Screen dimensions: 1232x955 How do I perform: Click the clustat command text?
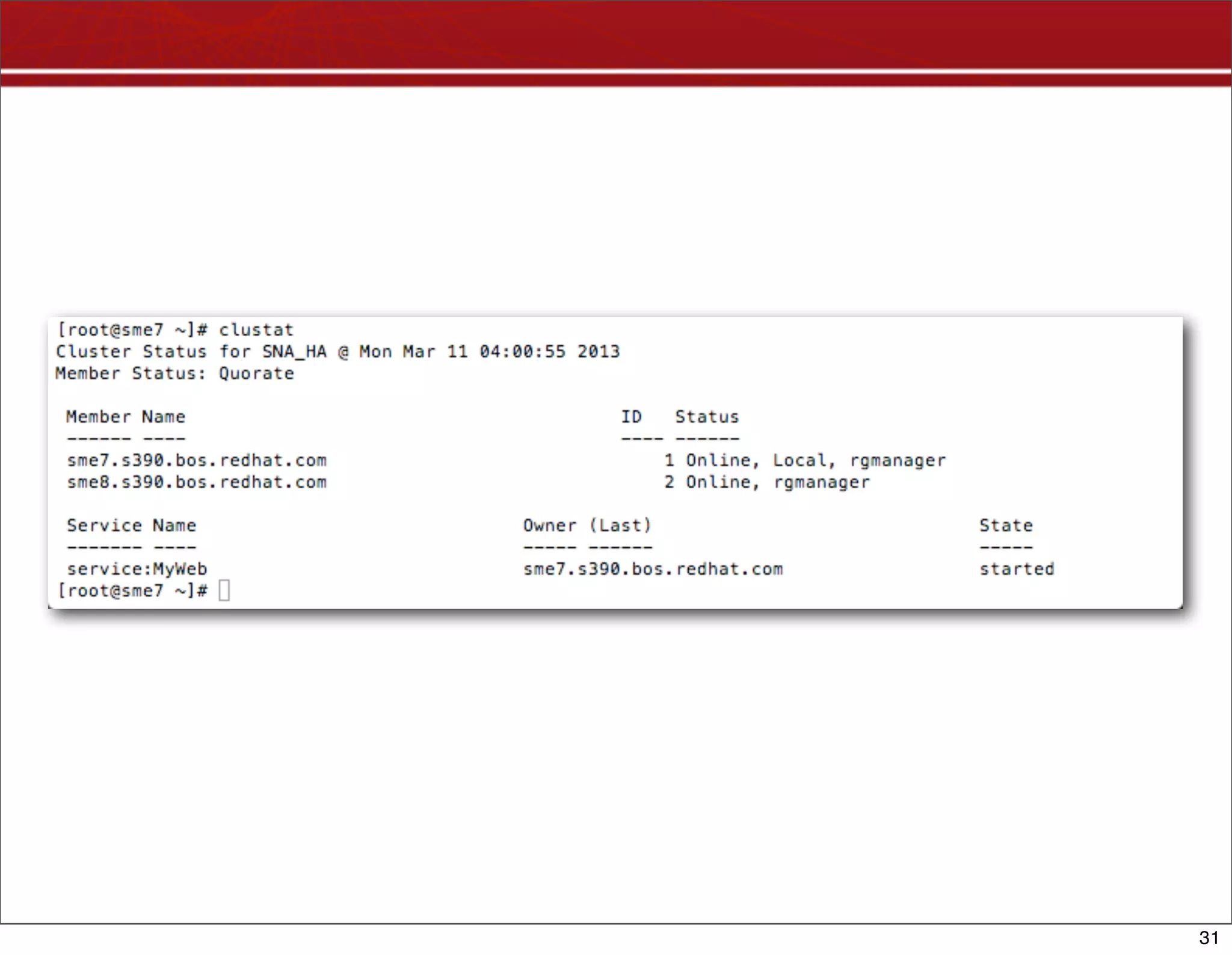point(256,330)
